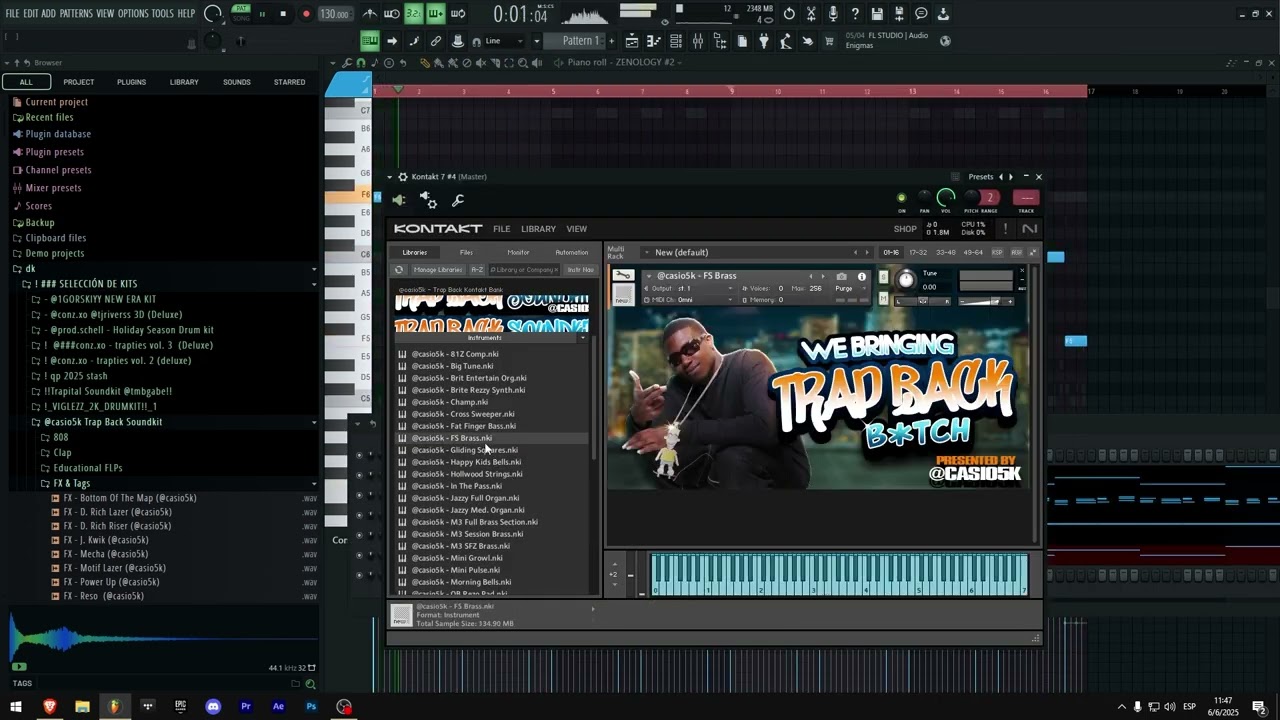Screen dimensions: 1280x720
Task: Adjust the wrapper VOL knob
Action: coord(946,197)
